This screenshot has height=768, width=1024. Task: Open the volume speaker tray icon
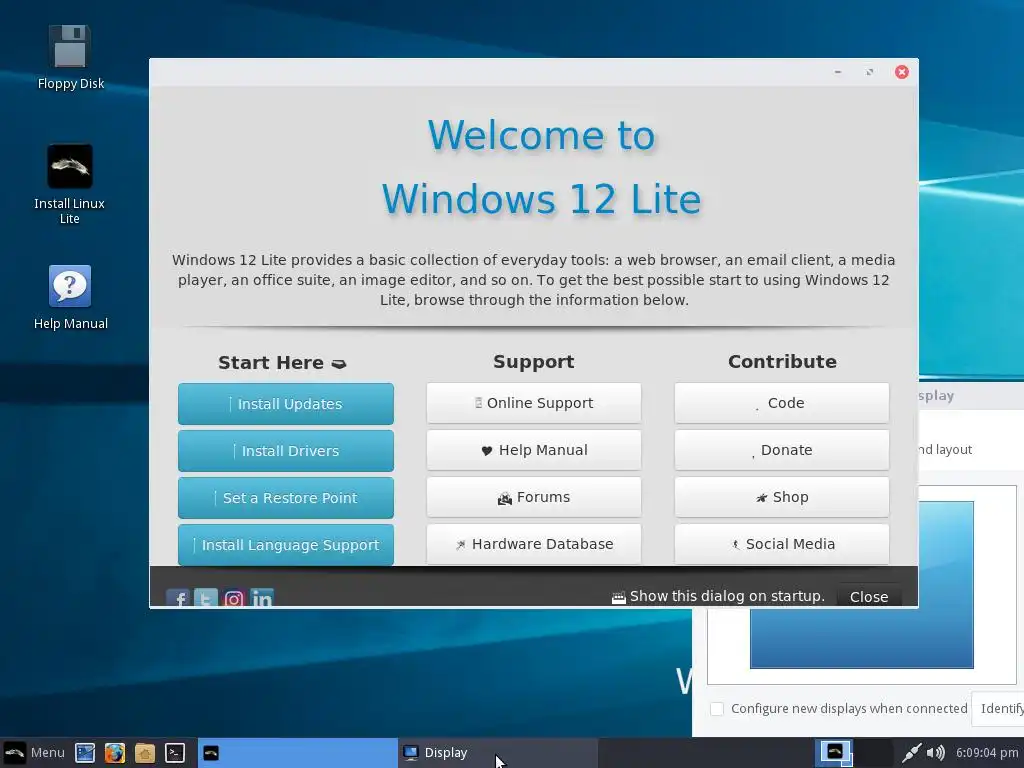935,753
